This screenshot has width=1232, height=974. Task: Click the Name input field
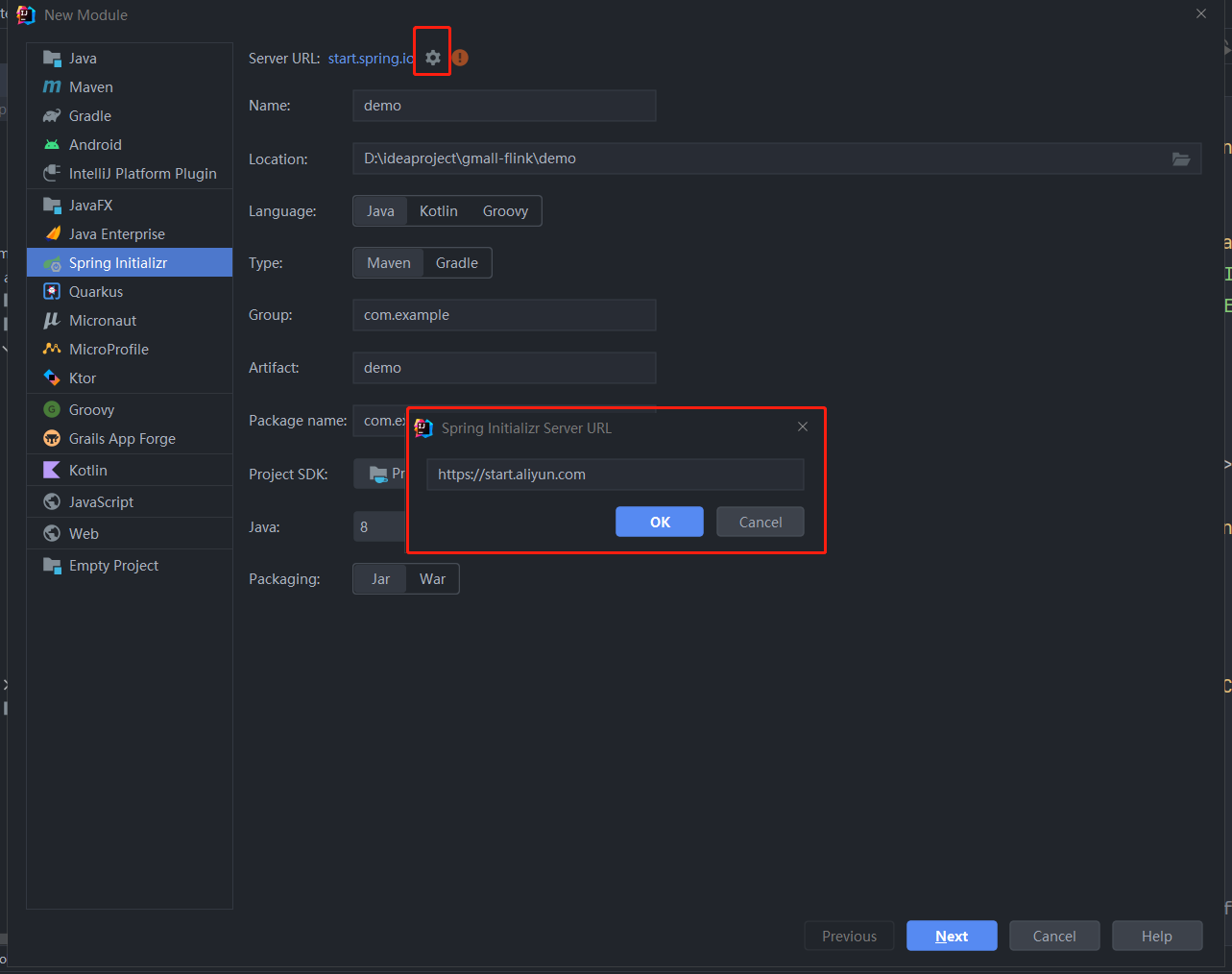pos(504,106)
